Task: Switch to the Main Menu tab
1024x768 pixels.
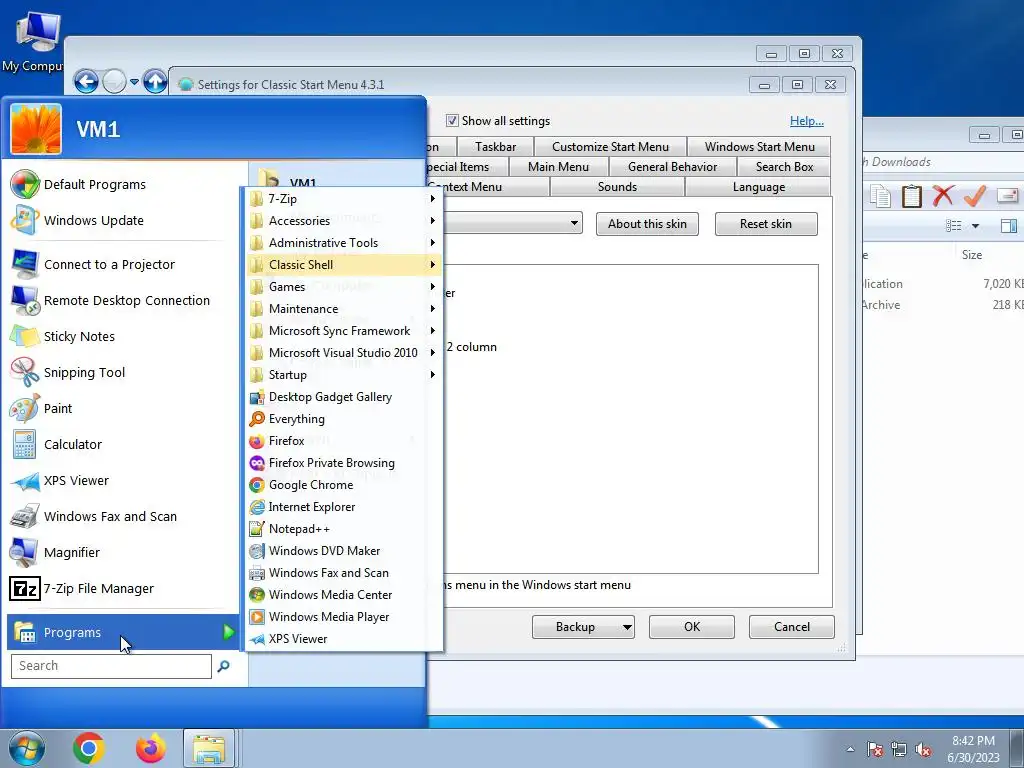Action: (x=558, y=167)
